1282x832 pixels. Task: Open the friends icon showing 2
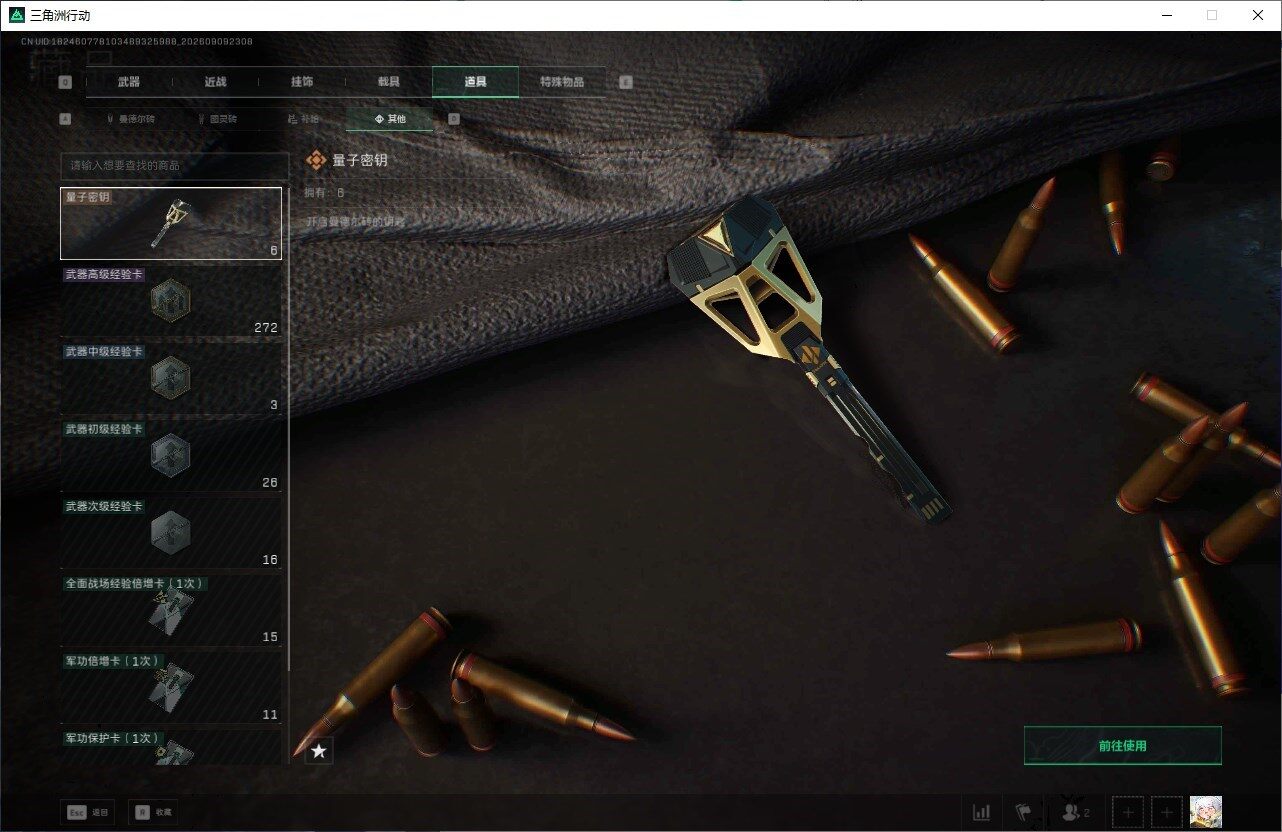(1075, 813)
